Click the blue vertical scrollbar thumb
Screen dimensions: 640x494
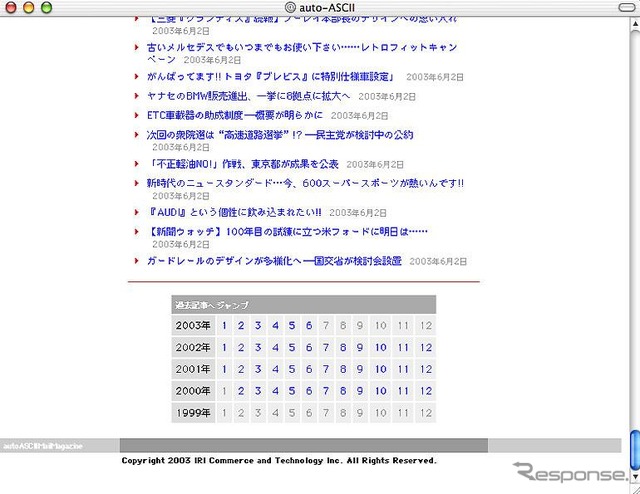coord(635,450)
